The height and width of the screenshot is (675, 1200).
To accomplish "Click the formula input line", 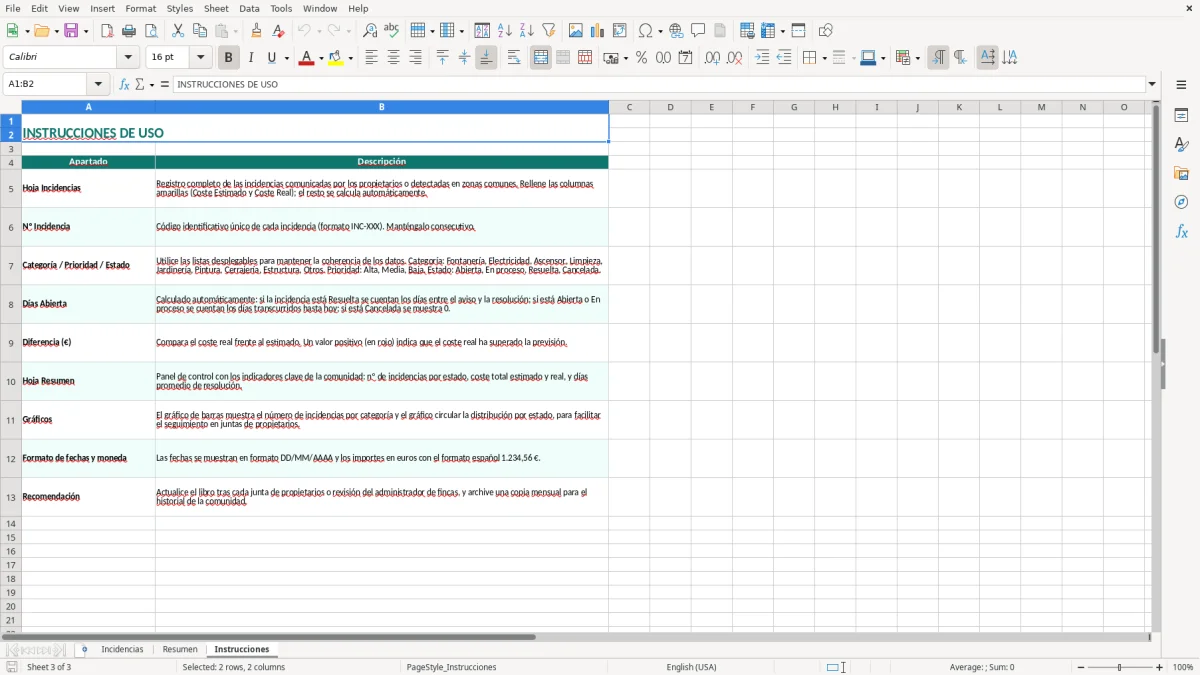I will tap(659, 85).
